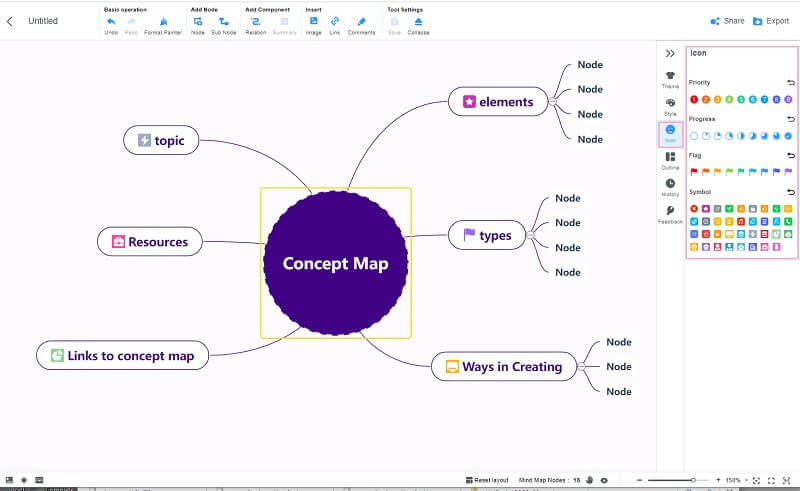Pick the red music note symbol icon
The width and height of the screenshot is (800, 491).
coord(741,222)
